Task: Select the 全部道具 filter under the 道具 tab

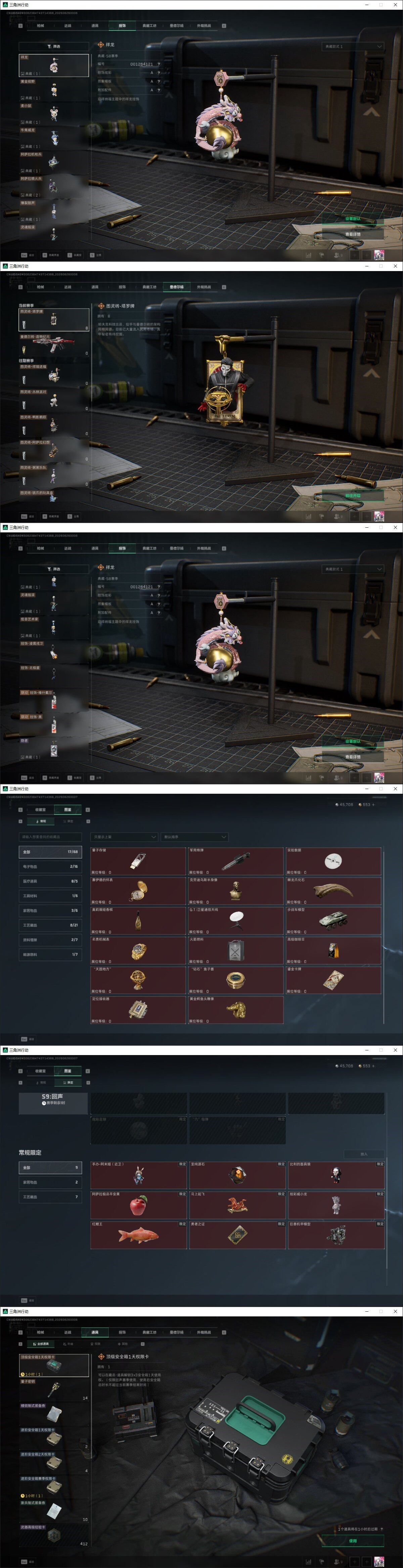Action: pyautogui.click(x=41, y=1343)
